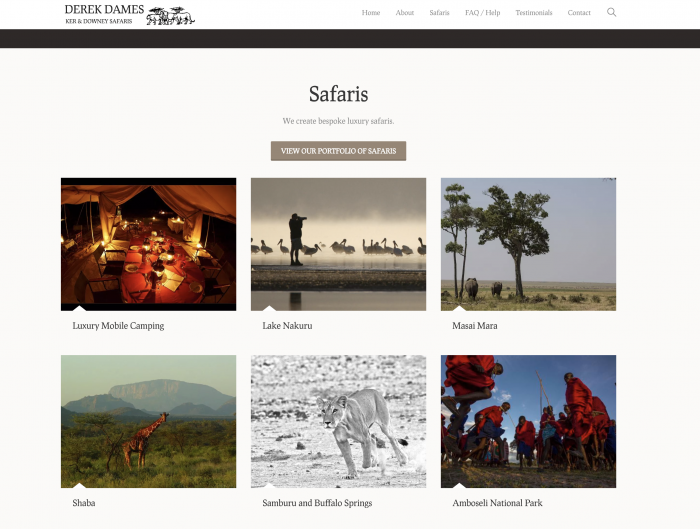Open the Contact page link
Viewport: 700px width, 529px height.
[x=579, y=12]
